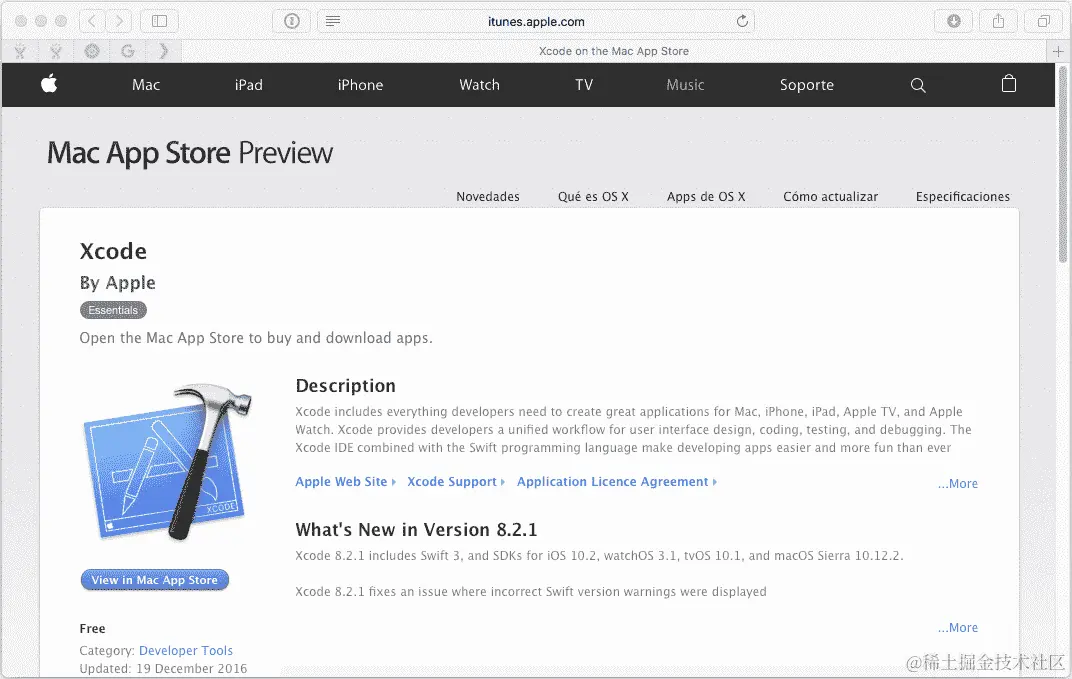Show downloads with download arrow icon
The height and width of the screenshot is (679, 1072).
click(x=954, y=21)
